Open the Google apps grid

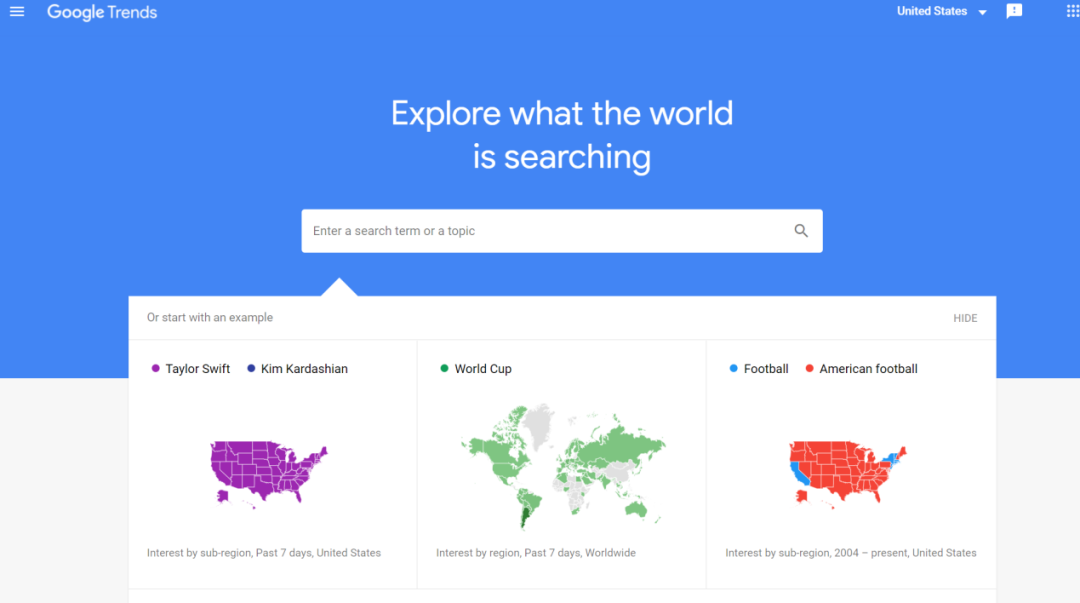1073,12
